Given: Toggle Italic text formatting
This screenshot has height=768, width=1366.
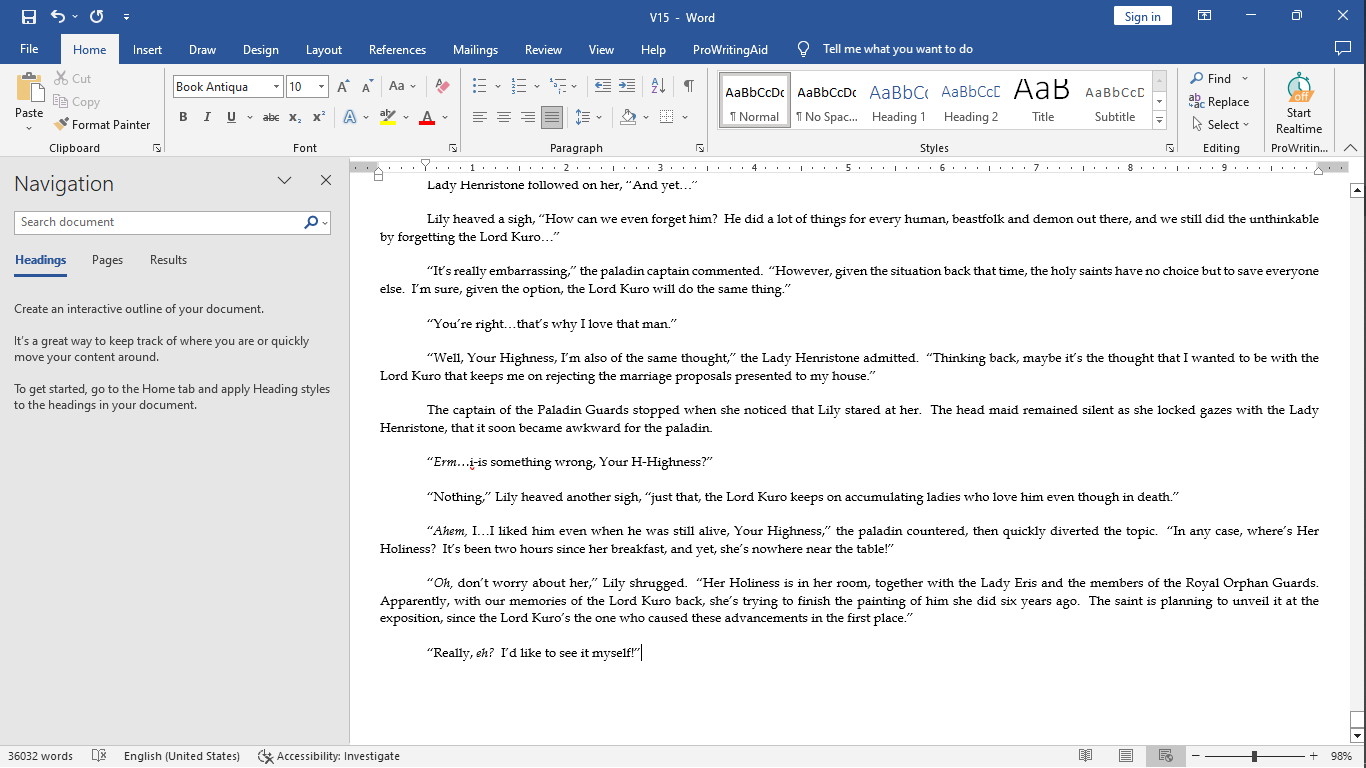Looking at the screenshot, I should 207,118.
